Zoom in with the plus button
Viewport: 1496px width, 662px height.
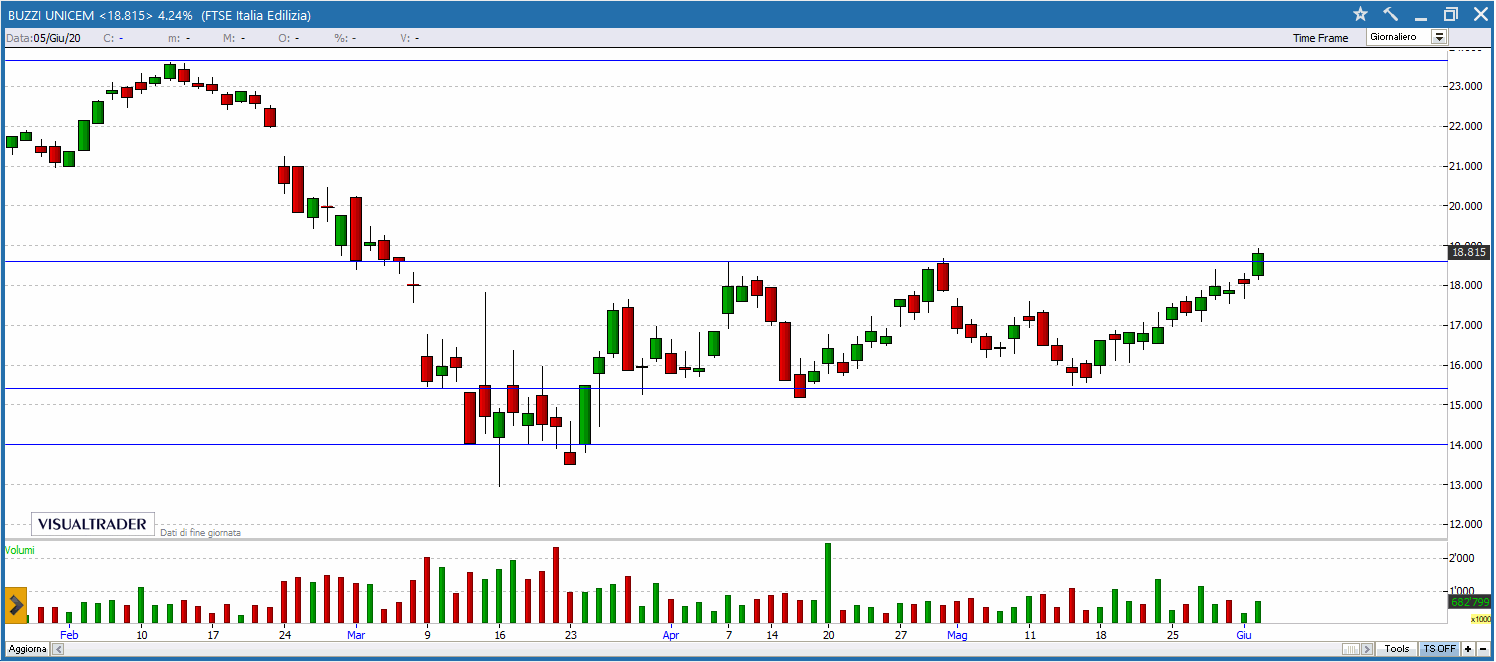coord(1468,649)
